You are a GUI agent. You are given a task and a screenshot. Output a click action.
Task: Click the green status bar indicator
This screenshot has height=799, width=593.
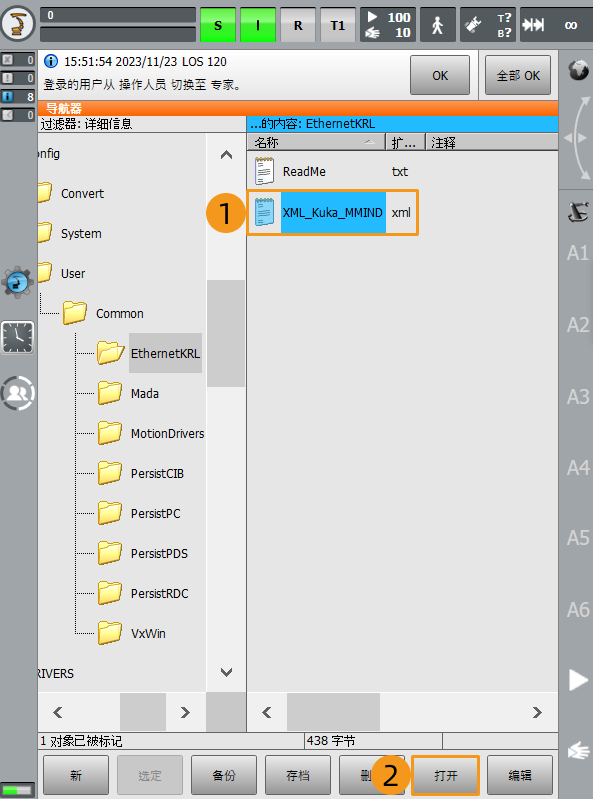pyautogui.click(x=17, y=790)
